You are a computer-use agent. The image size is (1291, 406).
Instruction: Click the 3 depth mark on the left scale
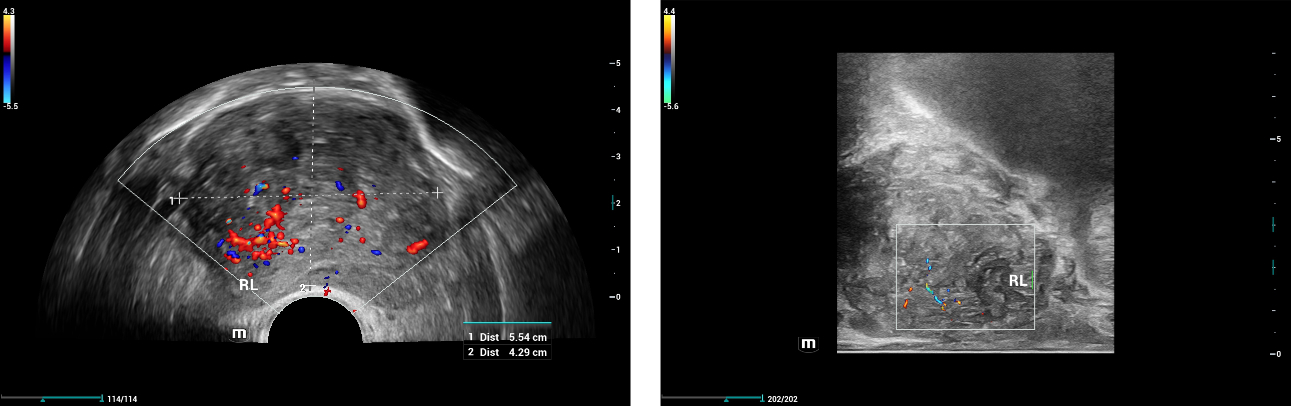(615, 157)
